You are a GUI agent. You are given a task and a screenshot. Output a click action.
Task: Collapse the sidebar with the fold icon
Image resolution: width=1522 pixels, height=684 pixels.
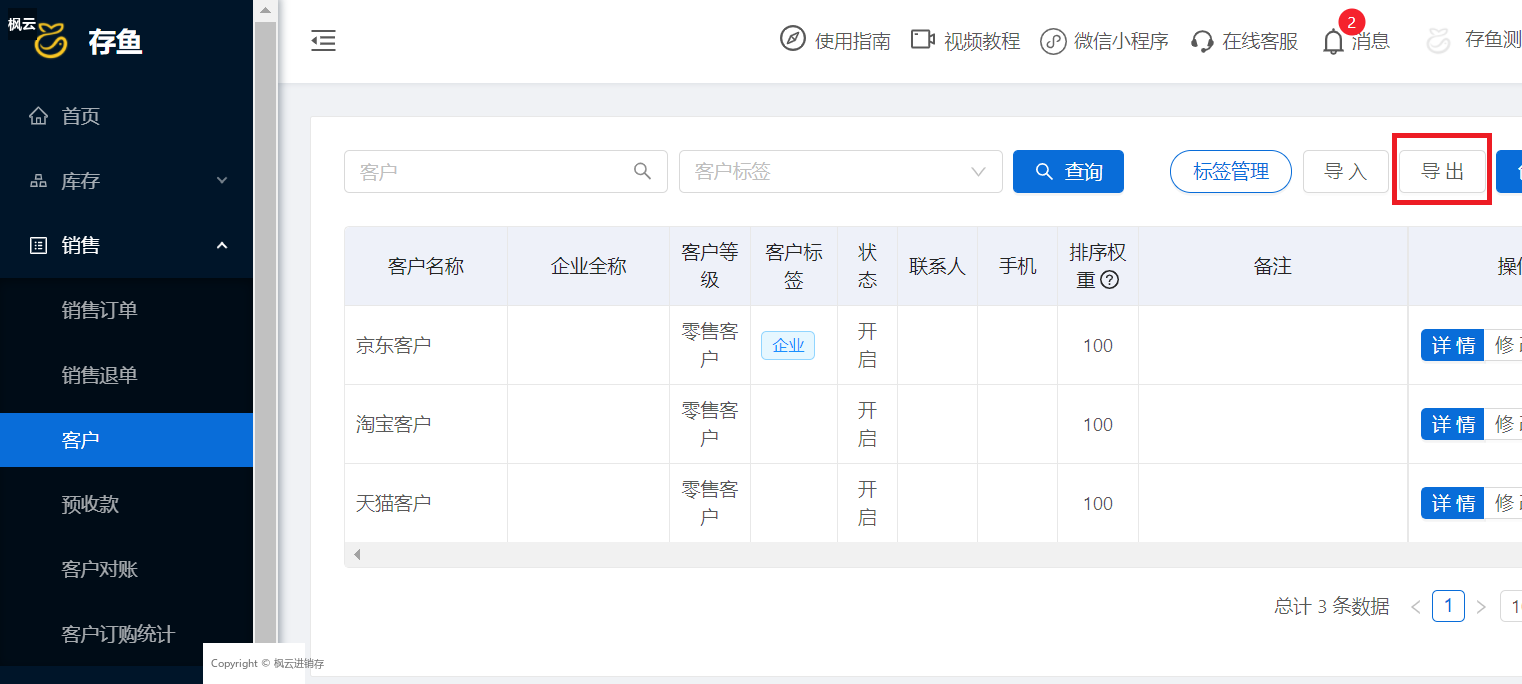point(323,41)
